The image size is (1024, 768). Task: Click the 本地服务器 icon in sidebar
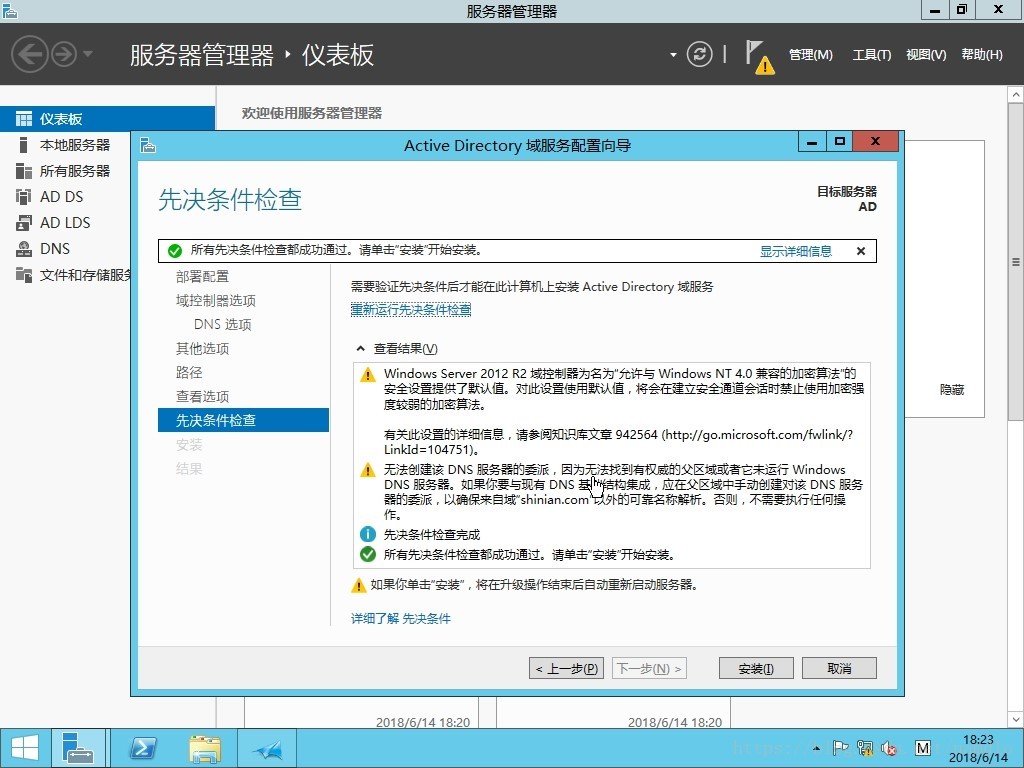tap(24, 145)
